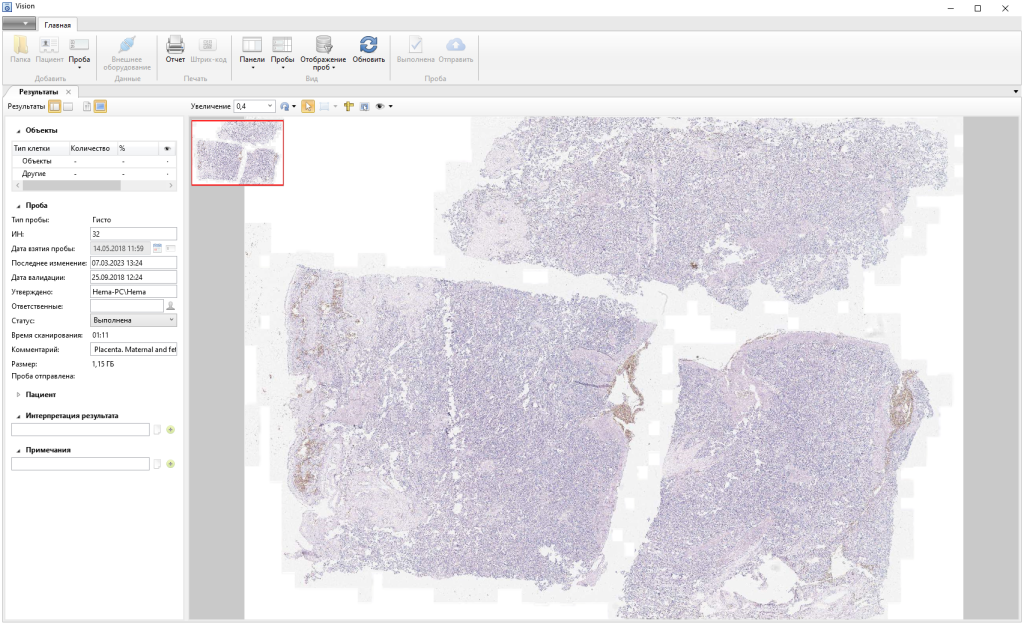Toggle the image view mode button
The width and height of the screenshot is (1024, 623).
(101, 106)
